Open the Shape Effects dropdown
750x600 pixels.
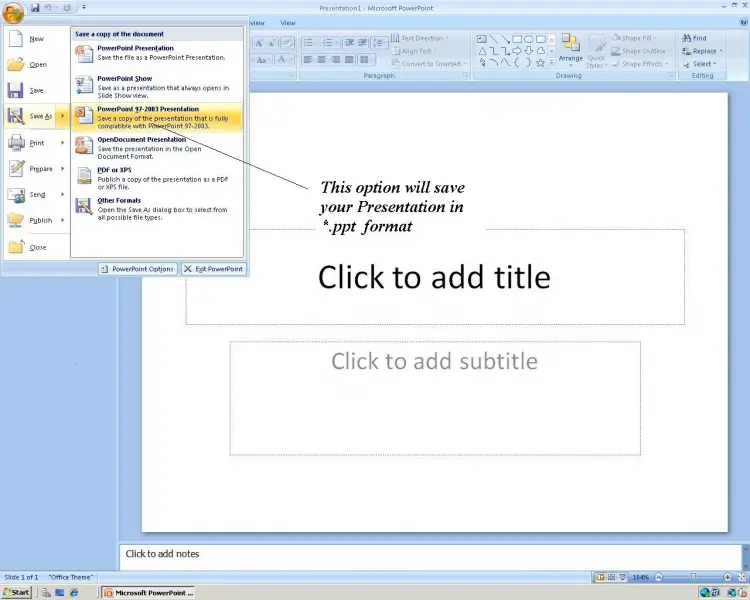[x=640, y=64]
